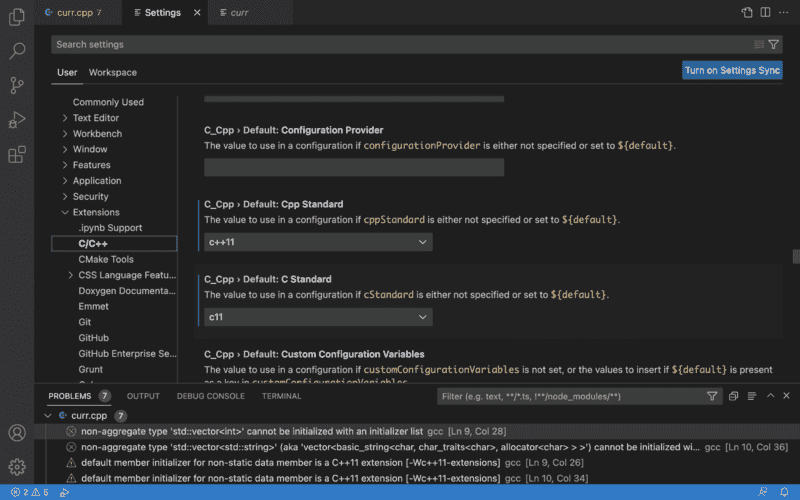Image resolution: width=800 pixels, height=500 pixels.
Task: Expand the Application settings category
Action: pyautogui.click(x=65, y=181)
